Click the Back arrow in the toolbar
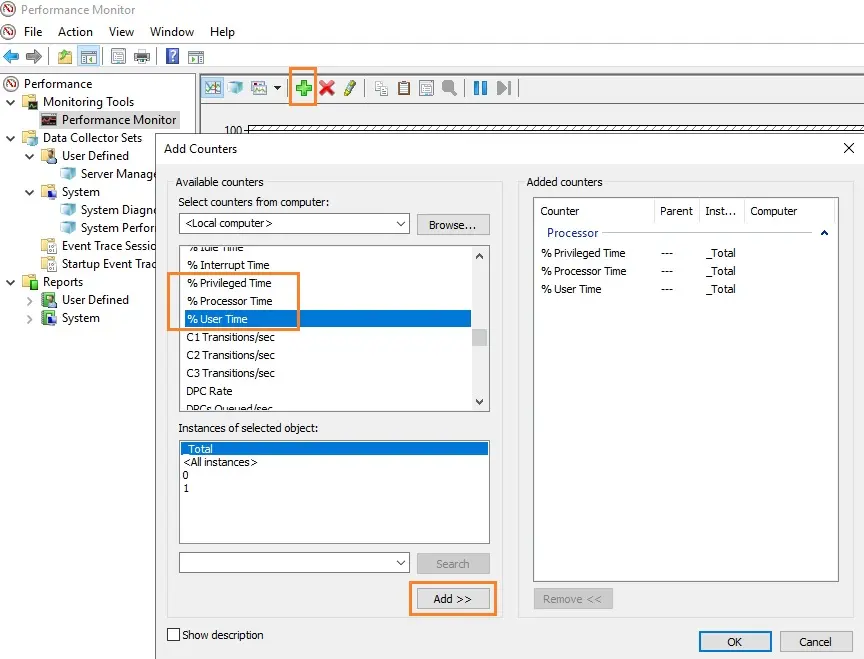The image size is (864, 659). (11, 57)
